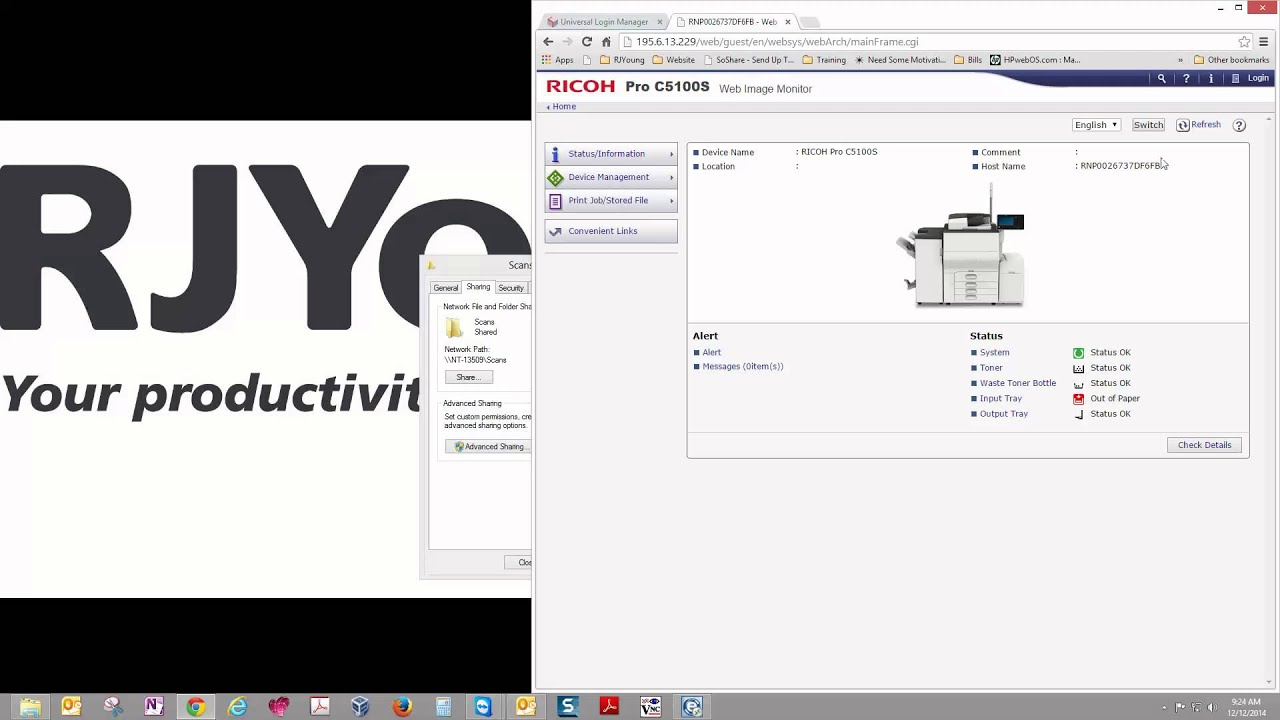
Task: Switch to Google Chrome in the taskbar
Action: pyautogui.click(x=196, y=707)
